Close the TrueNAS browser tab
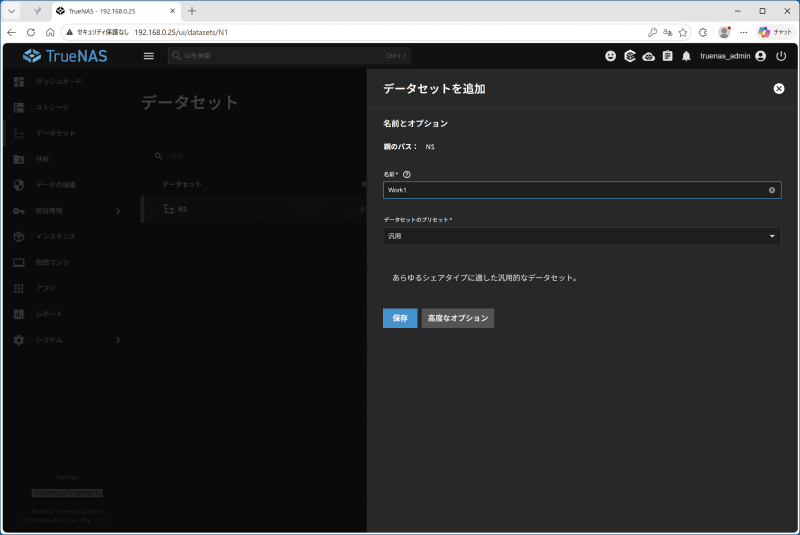This screenshot has height=535, width=800. (x=172, y=11)
